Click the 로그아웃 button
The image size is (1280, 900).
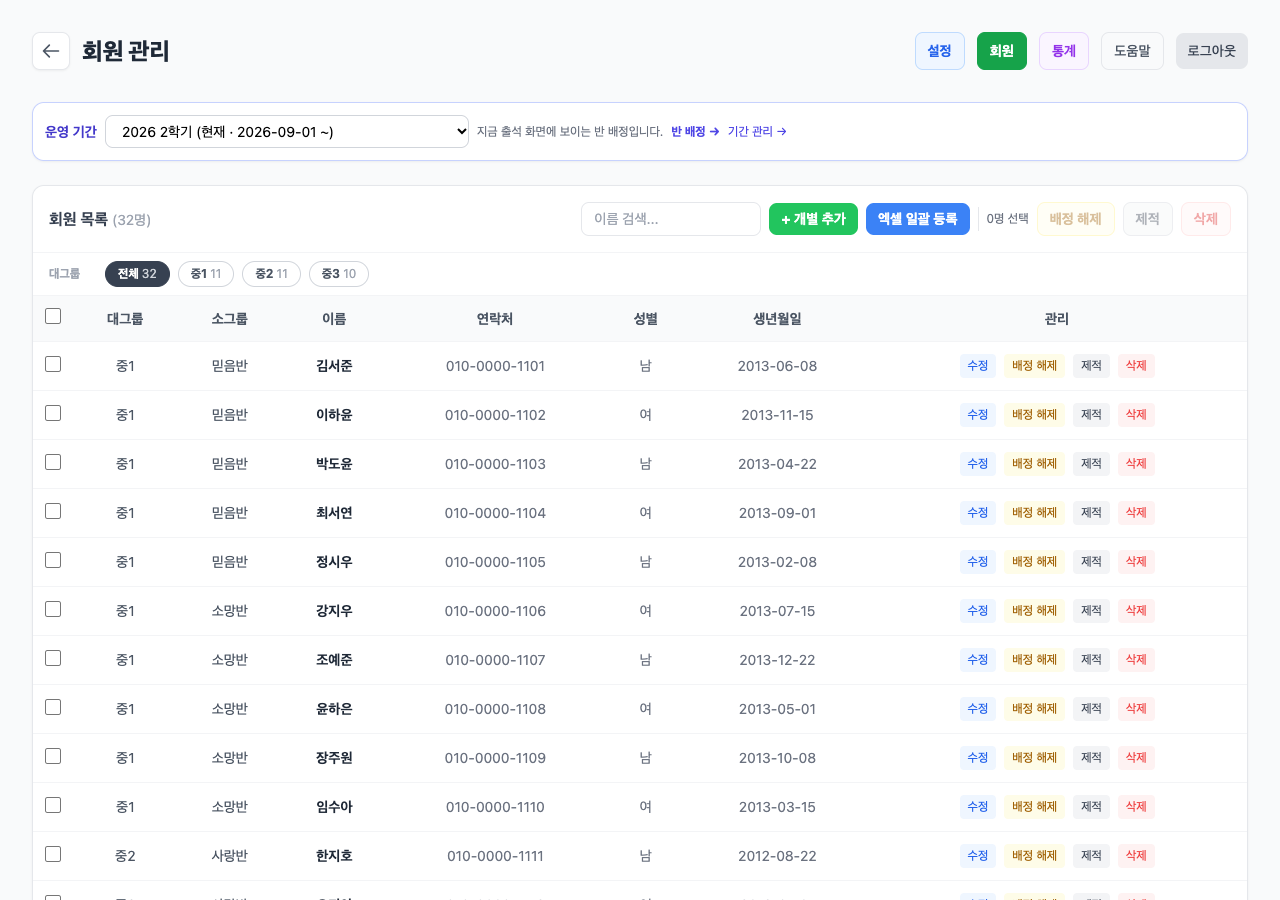click(x=1212, y=51)
